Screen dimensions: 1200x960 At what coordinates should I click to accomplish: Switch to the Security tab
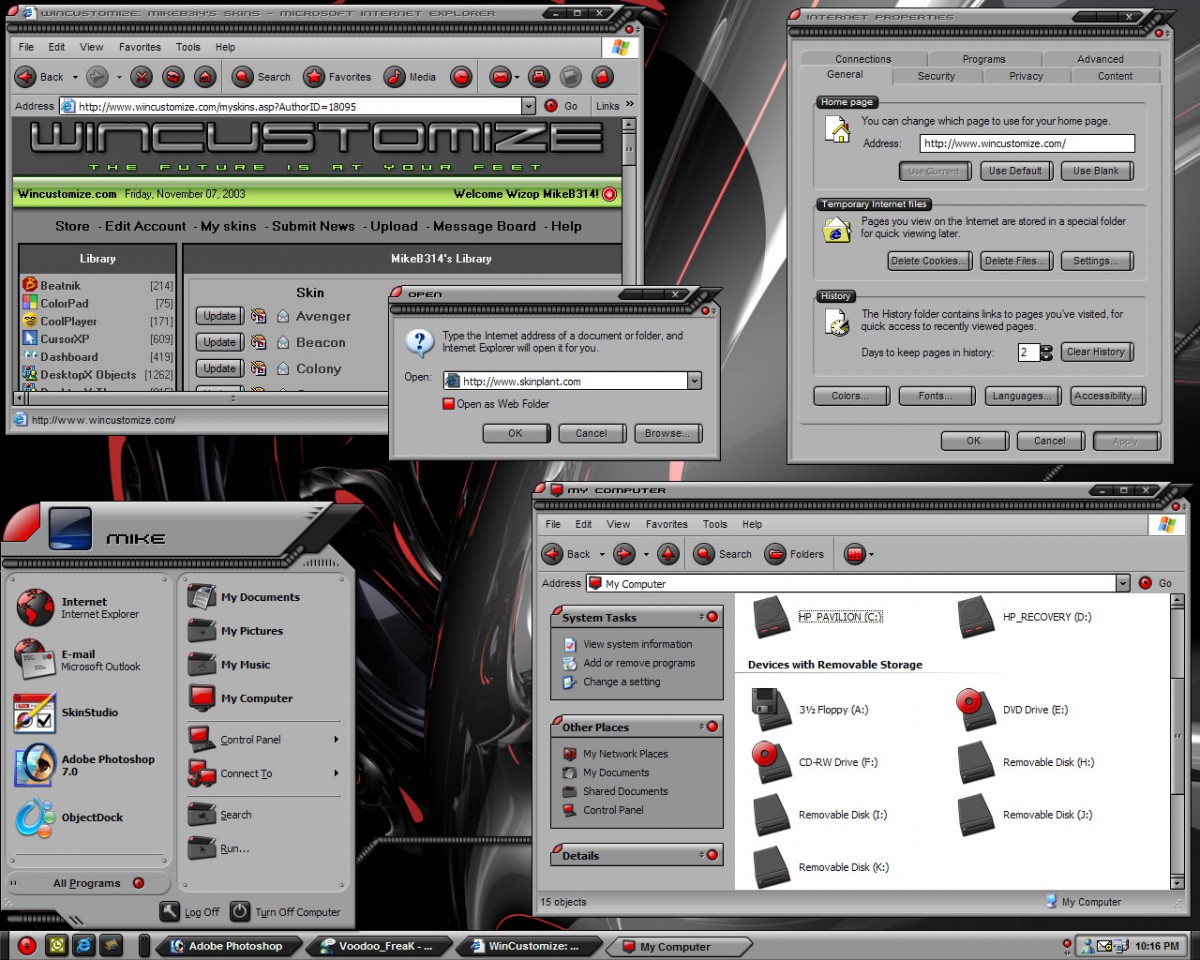click(x=936, y=76)
